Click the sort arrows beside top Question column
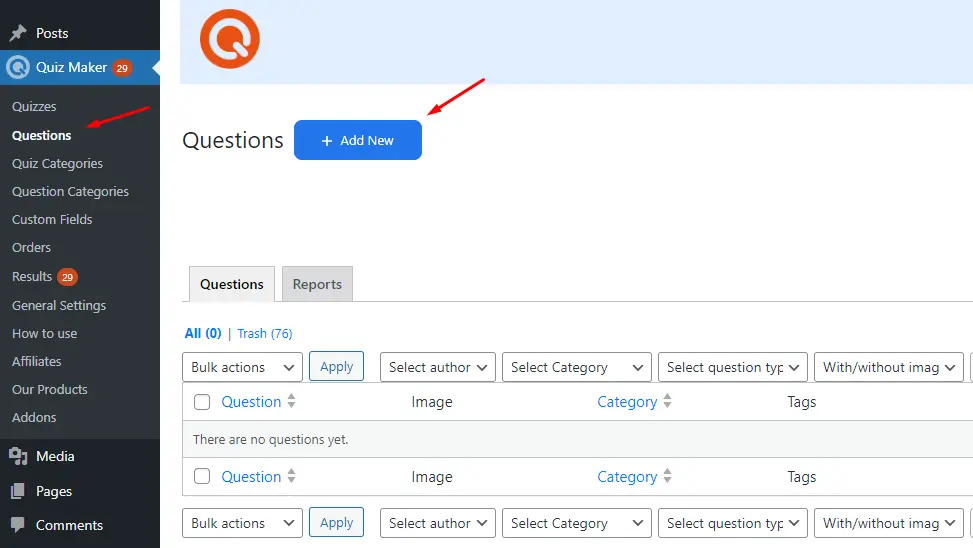Image resolution: width=973 pixels, height=548 pixels. click(292, 402)
